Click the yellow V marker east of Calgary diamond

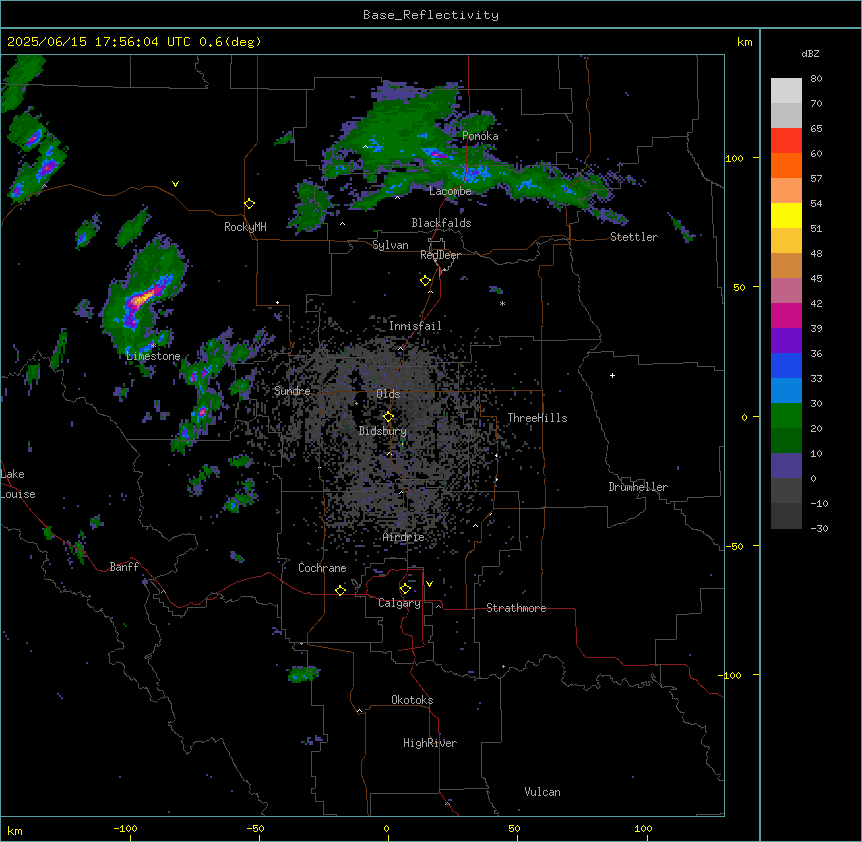tap(429, 584)
